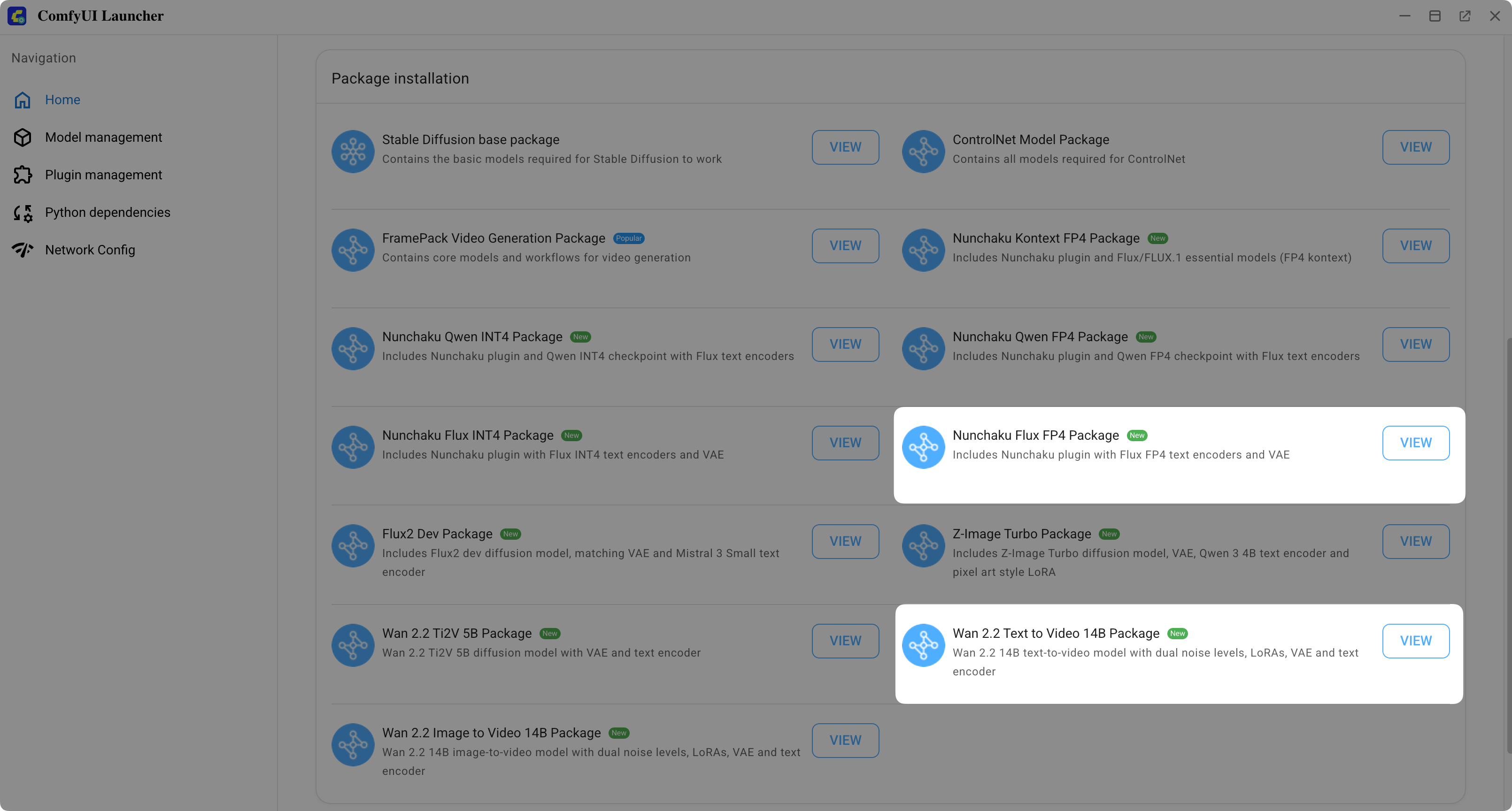Click Wan 2.2 Text to Video package icon
This screenshot has width=1512, height=811.
point(923,645)
